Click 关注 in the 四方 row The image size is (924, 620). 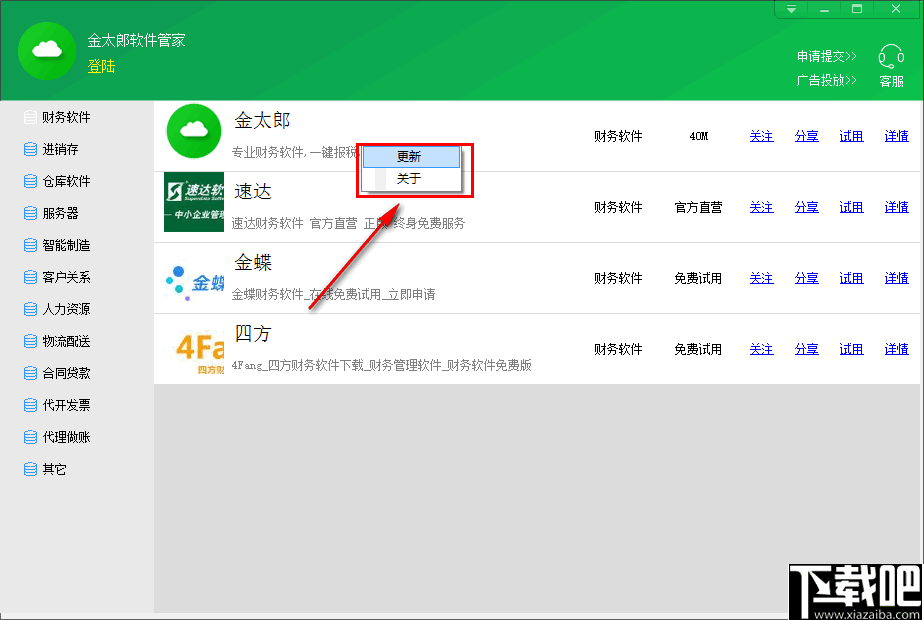click(761, 349)
